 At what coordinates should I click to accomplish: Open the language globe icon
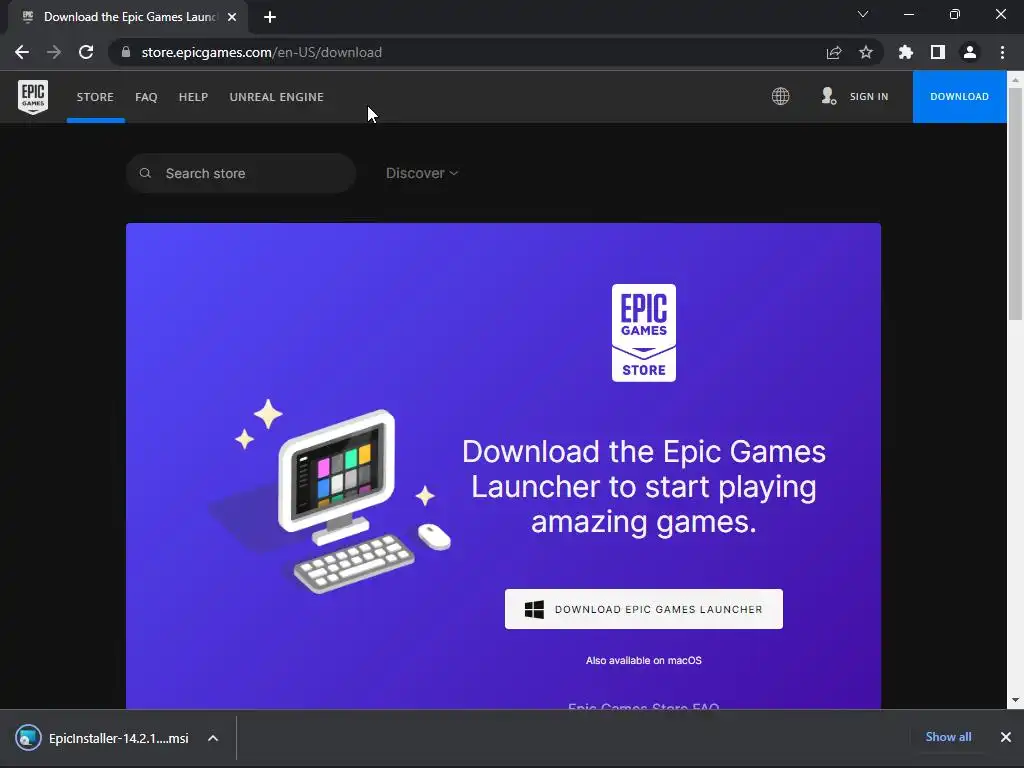tap(780, 96)
